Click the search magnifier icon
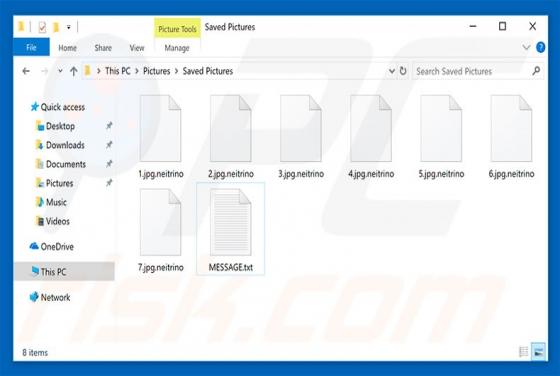The height and width of the screenshot is (376, 560). point(536,71)
